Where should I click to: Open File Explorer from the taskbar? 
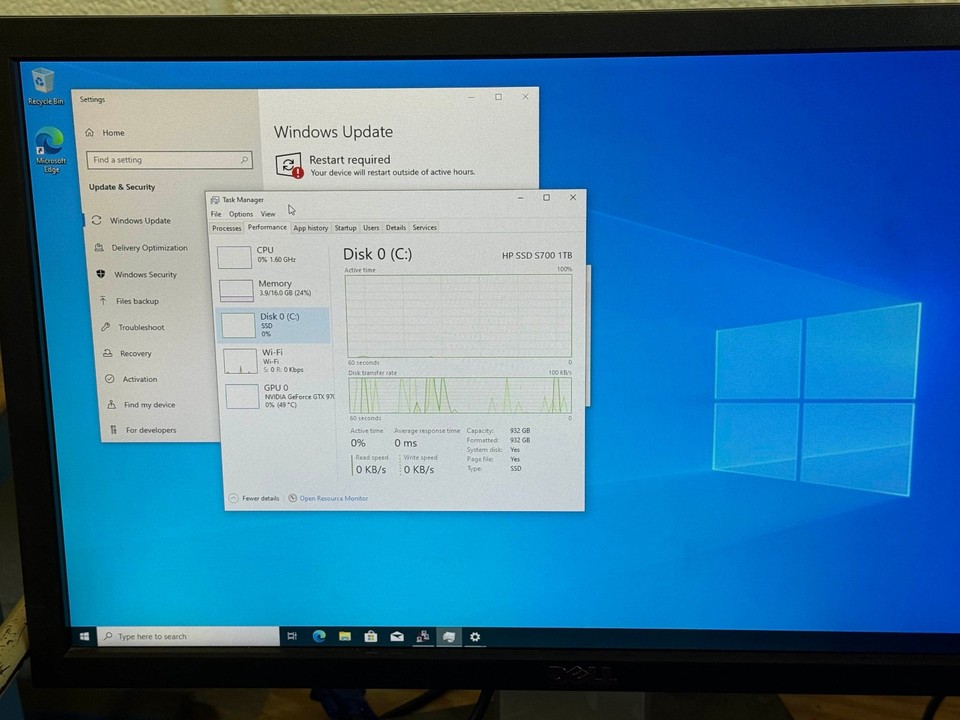pyautogui.click(x=345, y=636)
